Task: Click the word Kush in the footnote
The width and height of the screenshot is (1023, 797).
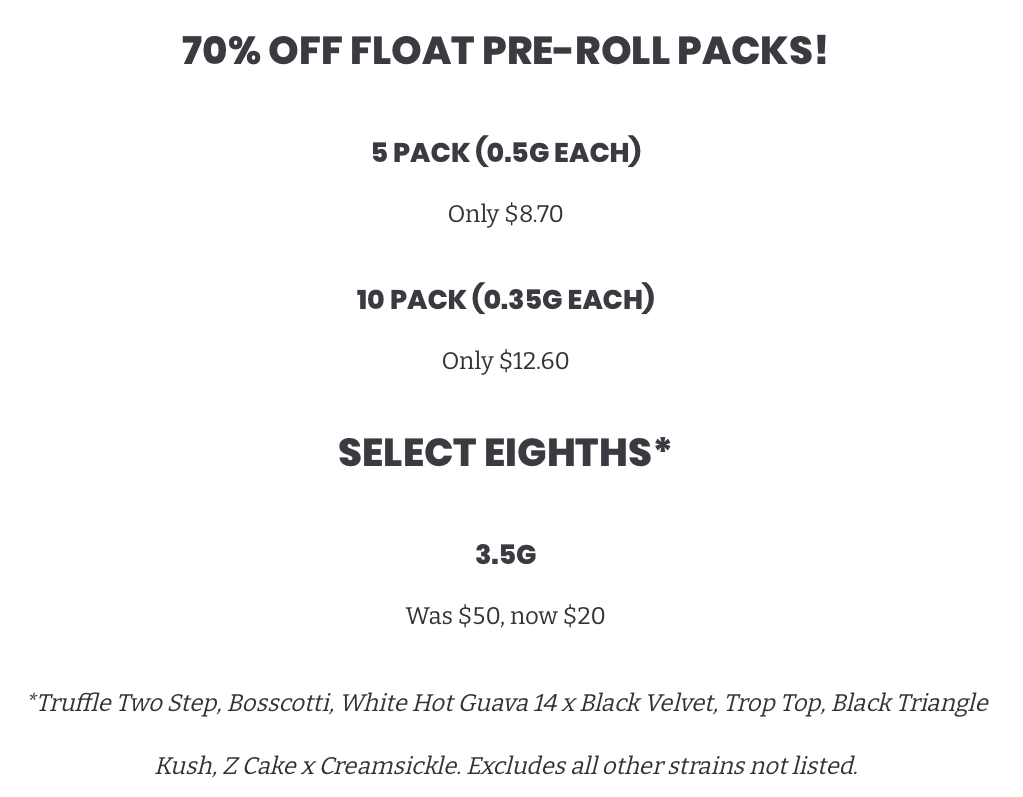Action: point(182,766)
